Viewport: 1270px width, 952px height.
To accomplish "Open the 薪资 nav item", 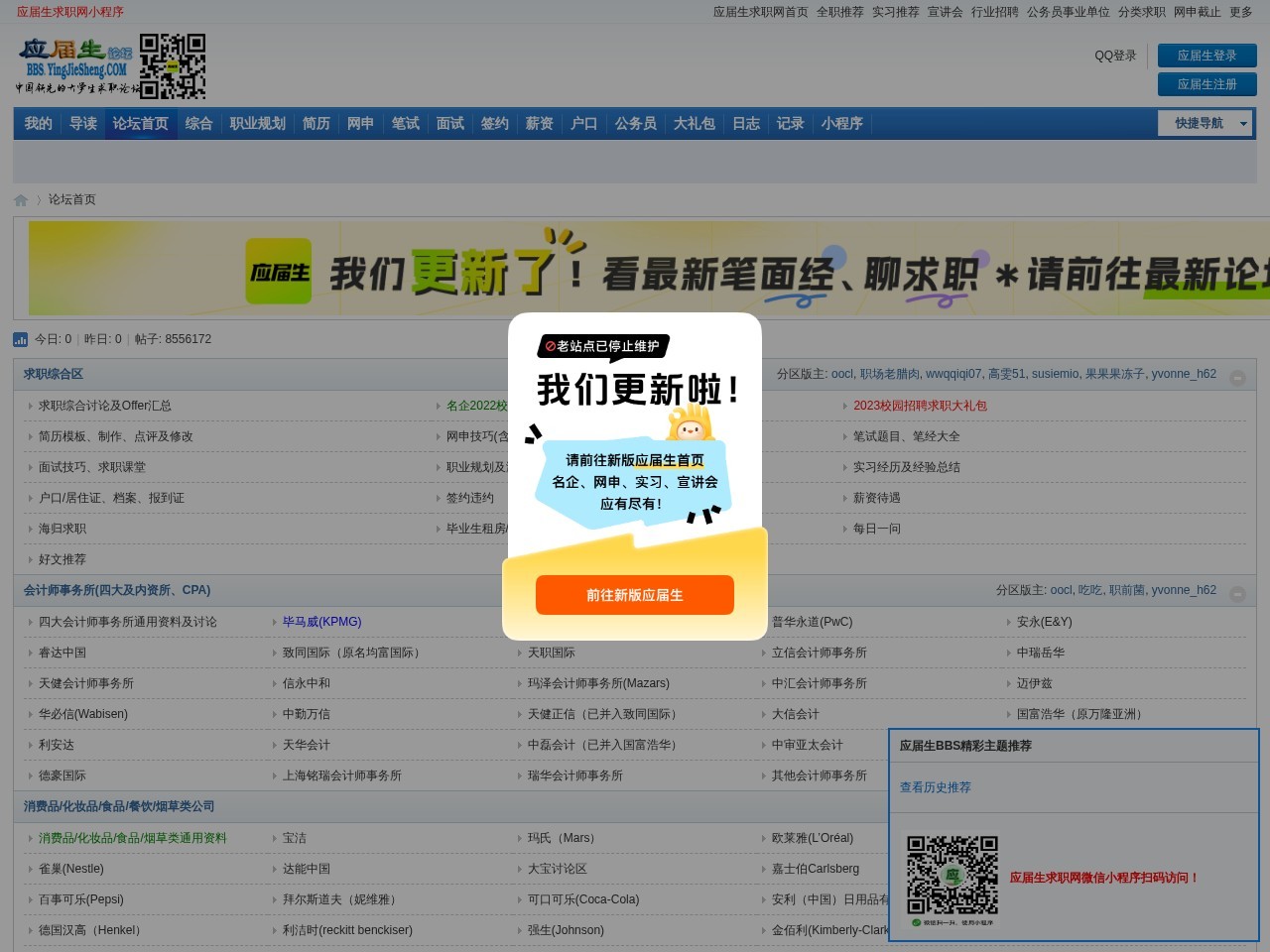I will [540, 123].
